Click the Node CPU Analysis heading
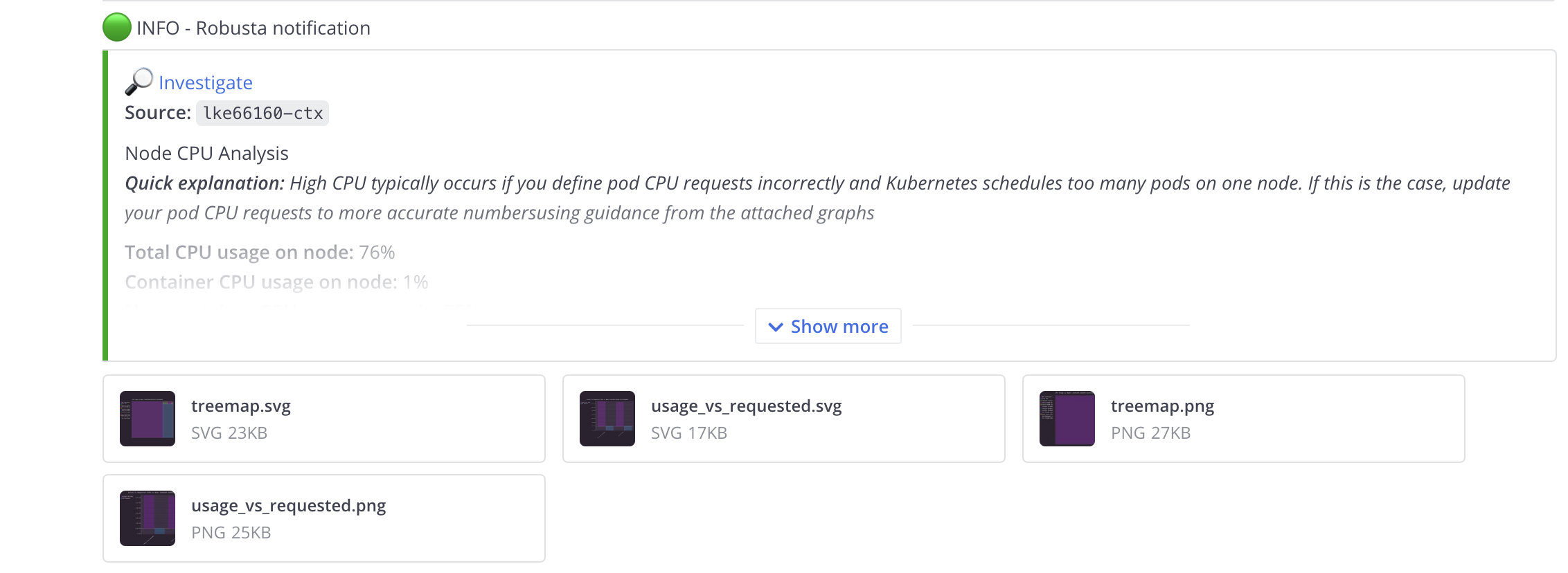This screenshot has width=1568, height=573. pos(206,153)
